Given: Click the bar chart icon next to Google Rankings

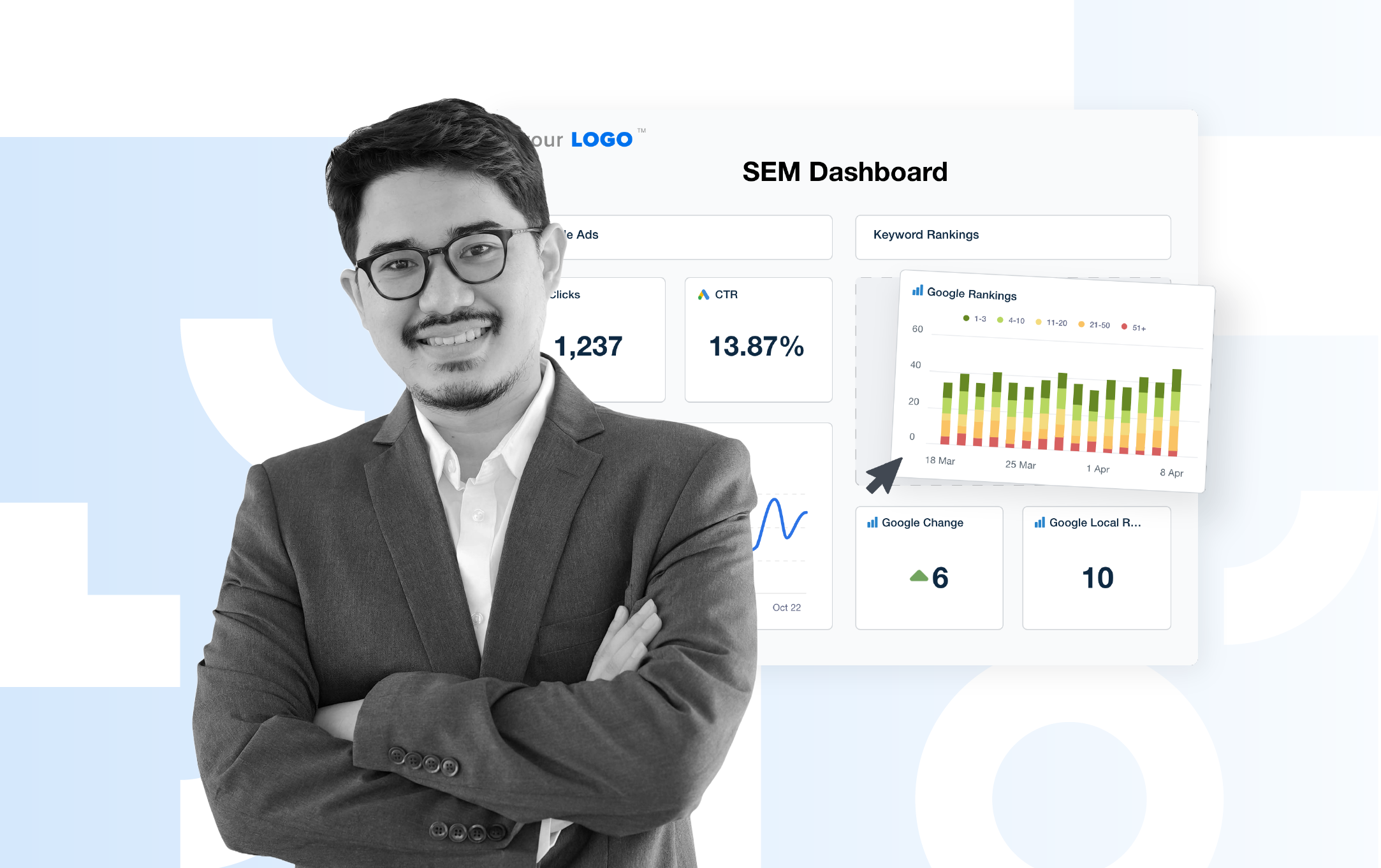Looking at the screenshot, I should 917,291.
